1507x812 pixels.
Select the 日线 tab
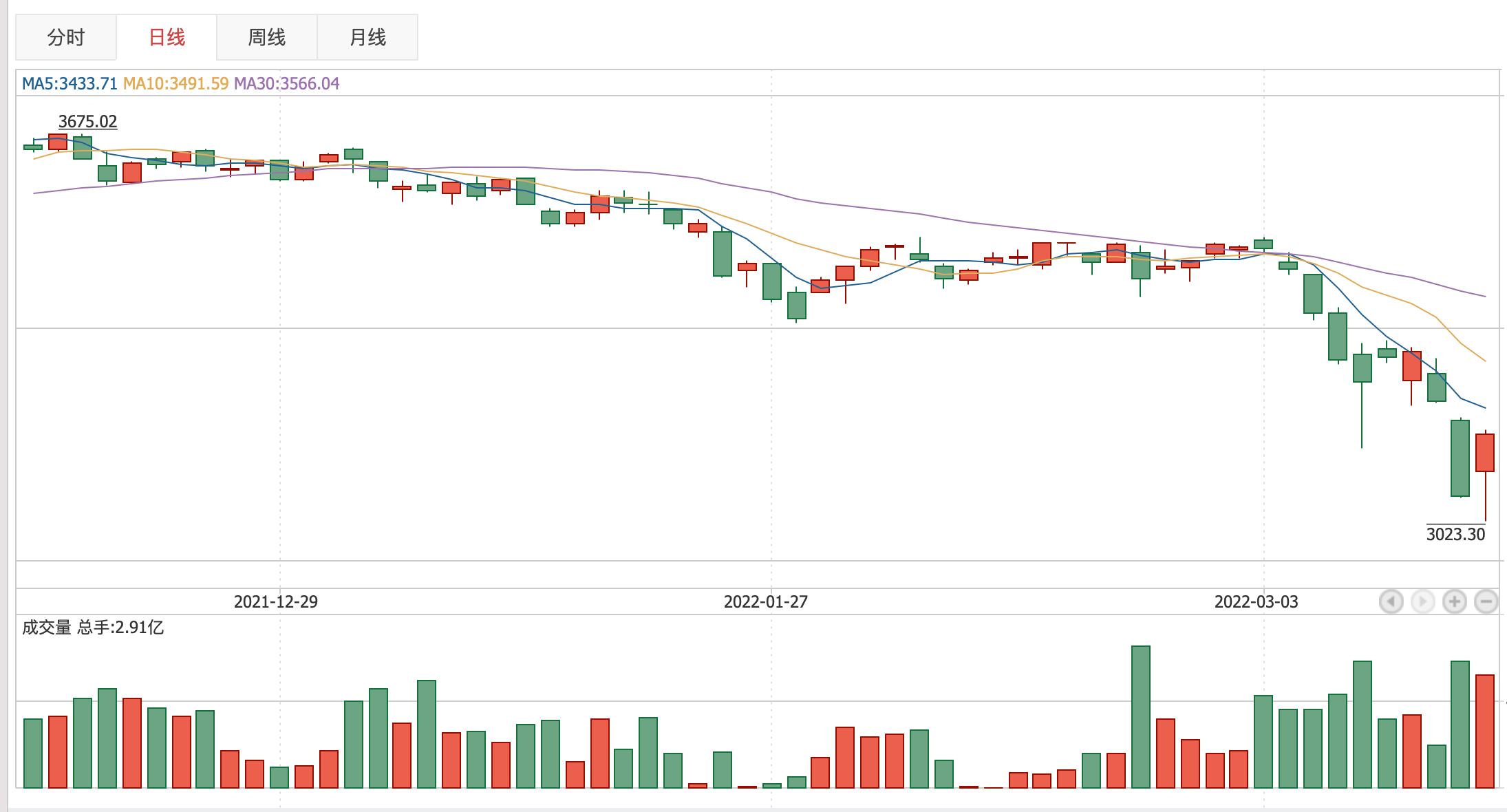pos(167,37)
